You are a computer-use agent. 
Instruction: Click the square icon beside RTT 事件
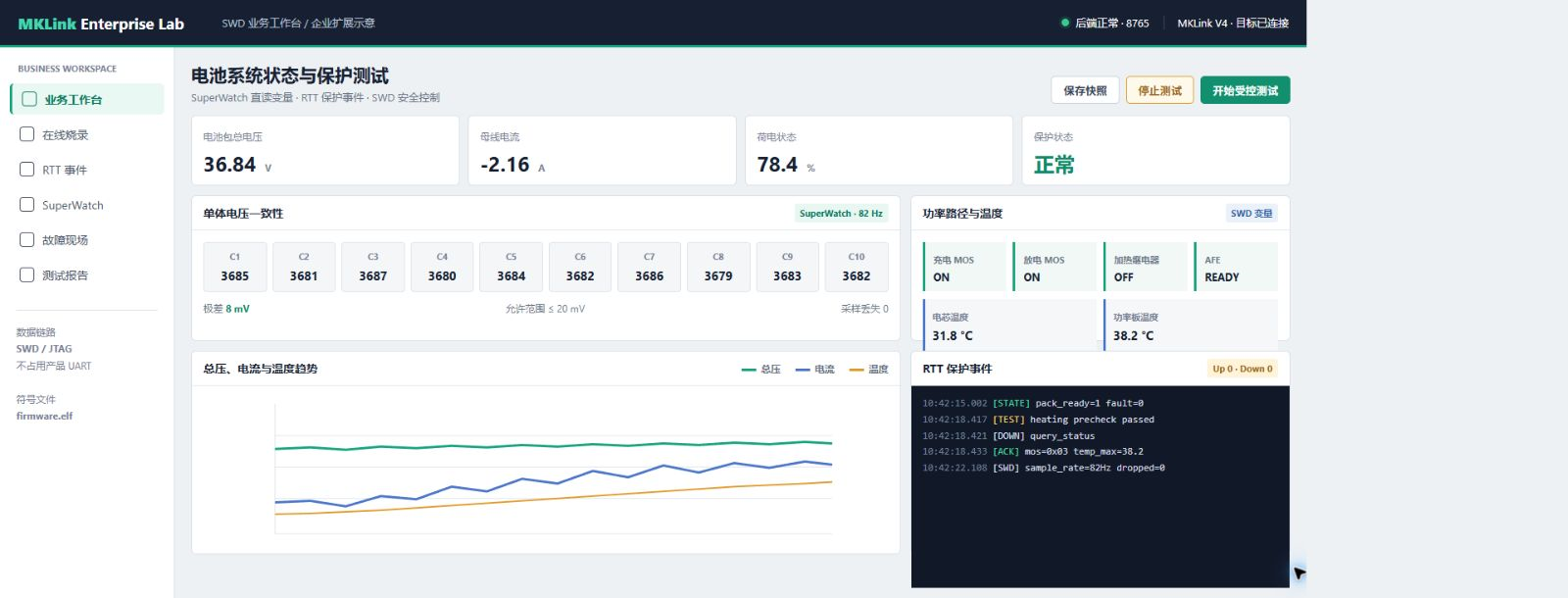27,170
